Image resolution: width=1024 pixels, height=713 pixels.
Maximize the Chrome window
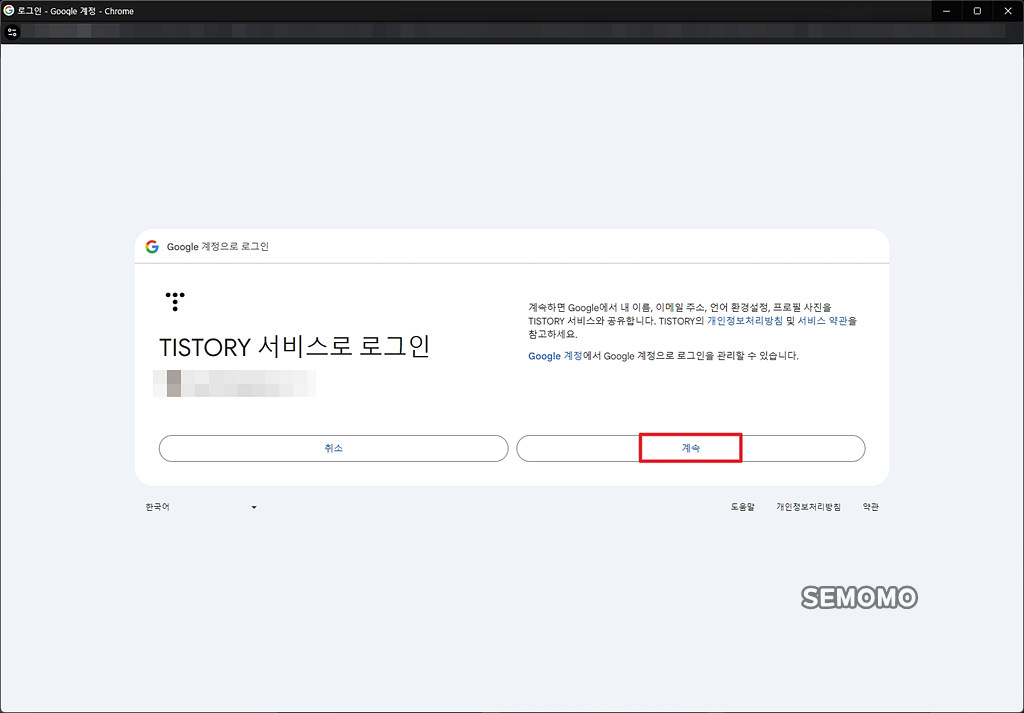pyautogui.click(x=977, y=10)
